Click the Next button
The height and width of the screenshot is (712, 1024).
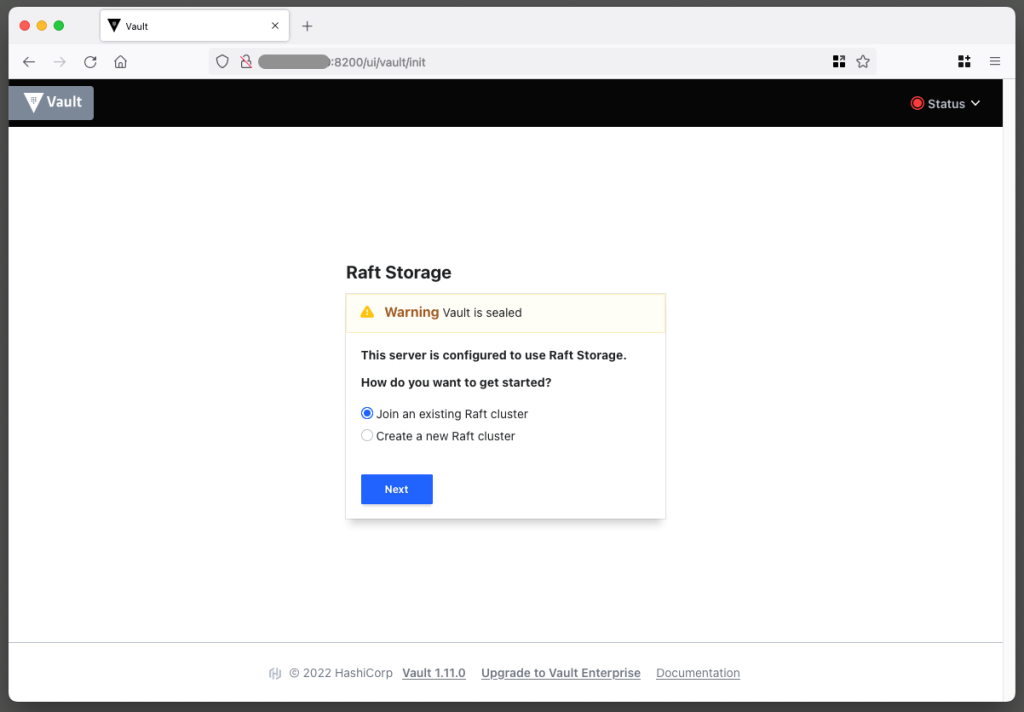[396, 489]
